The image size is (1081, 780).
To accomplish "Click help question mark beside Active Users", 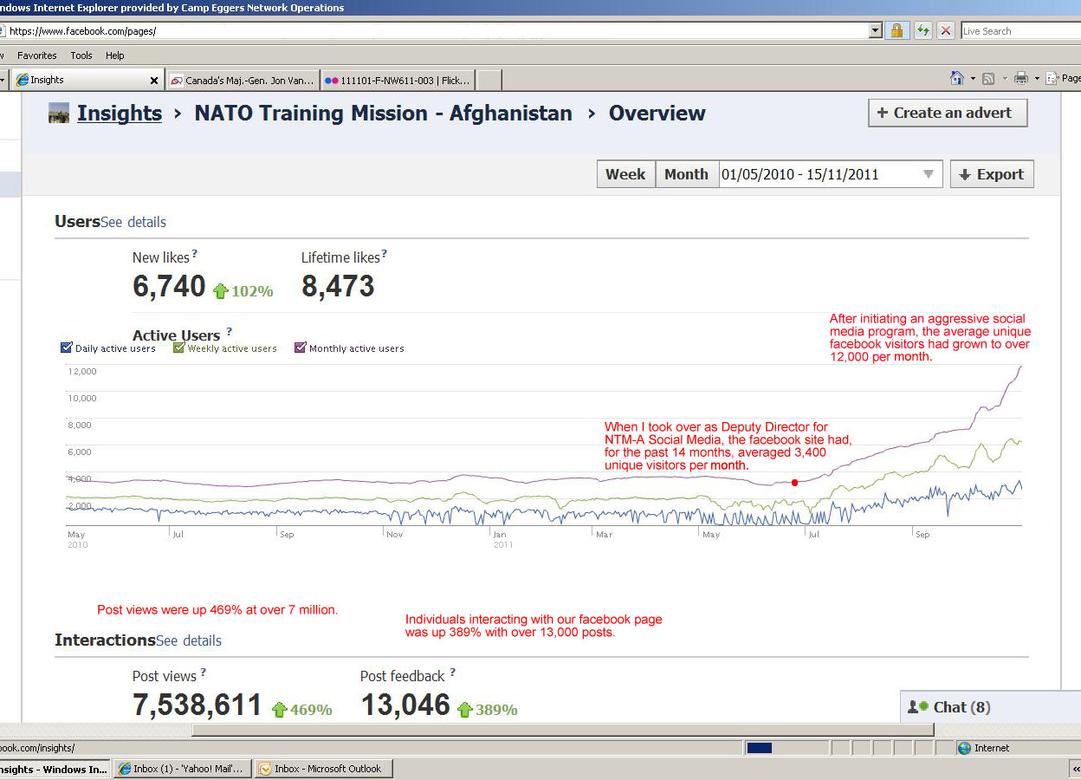I will [x=229, y=331].
